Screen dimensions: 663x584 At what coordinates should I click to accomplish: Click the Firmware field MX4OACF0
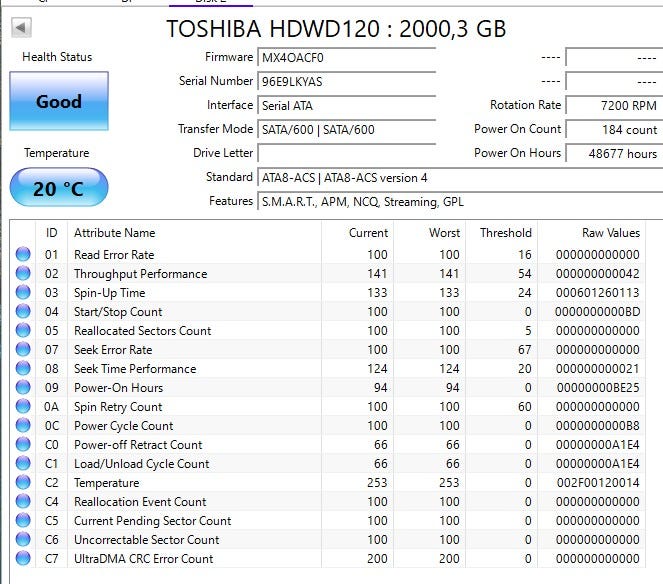[346, 58]
